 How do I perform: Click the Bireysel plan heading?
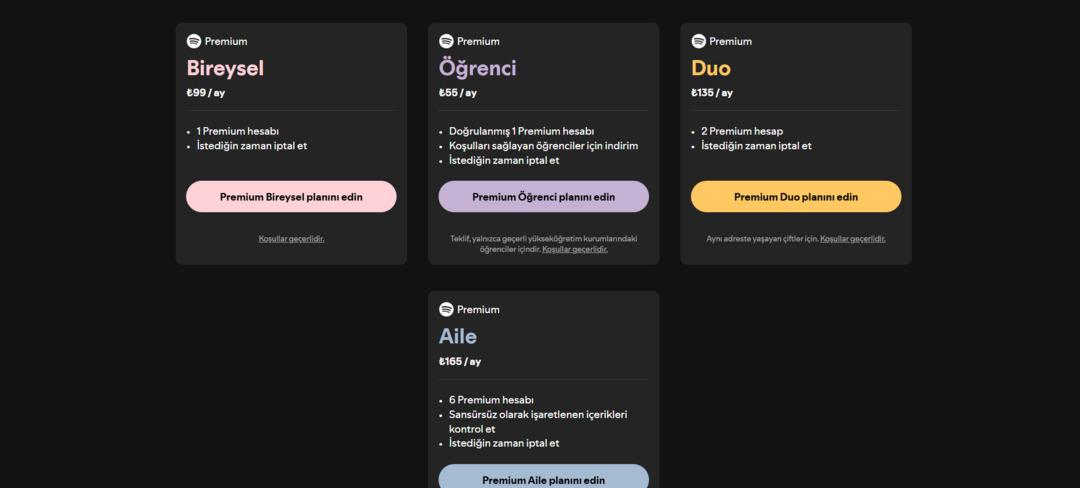pyautogui.click(x=225, y=68)
